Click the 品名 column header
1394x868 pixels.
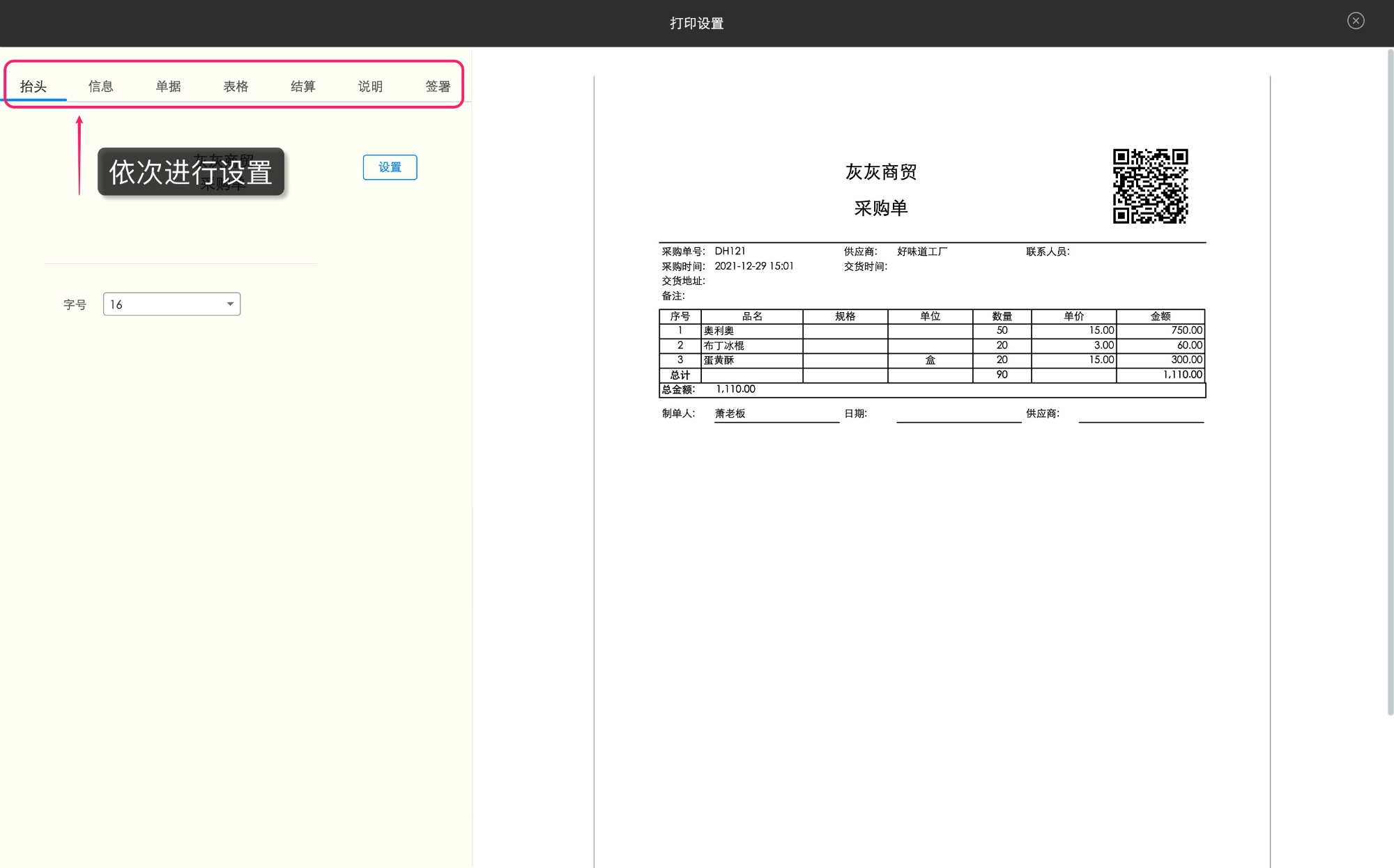coord(751,316)
